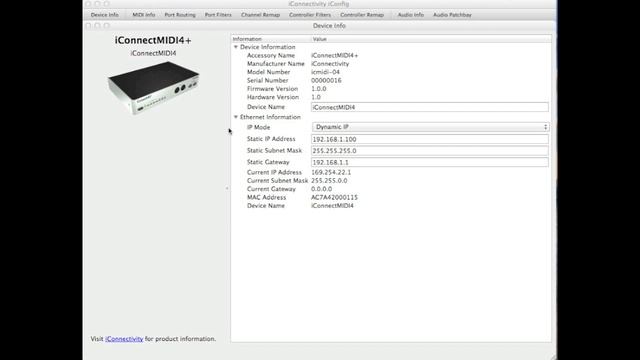640x360 pixels.
Task: Edit the Device Name field
Action: [x=430, y=107]
